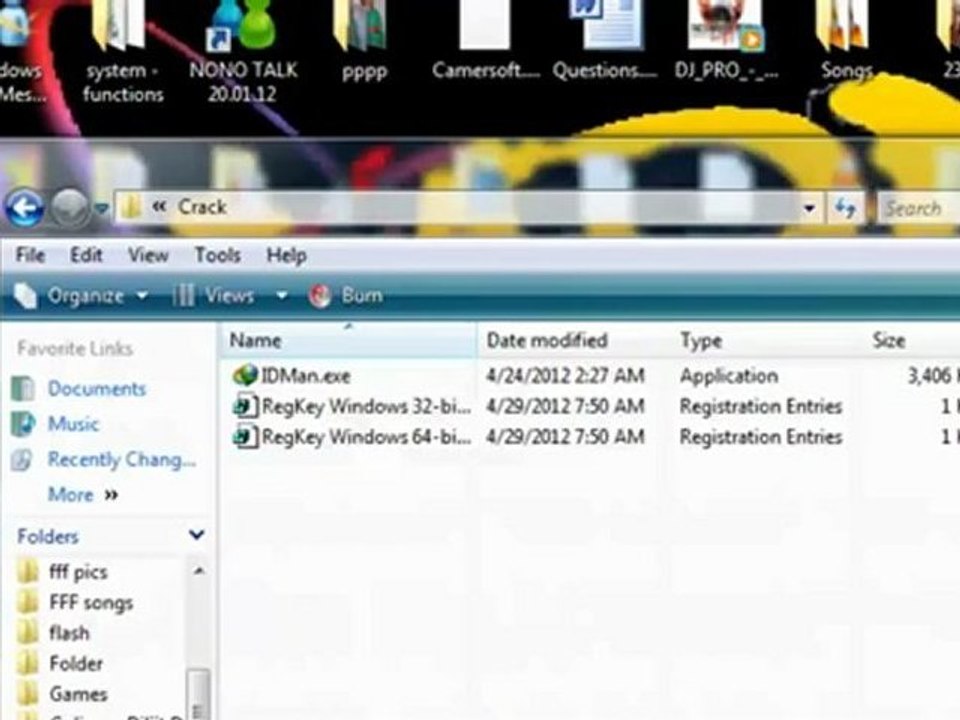Sort files by Type column

click(x=768, y=340)
